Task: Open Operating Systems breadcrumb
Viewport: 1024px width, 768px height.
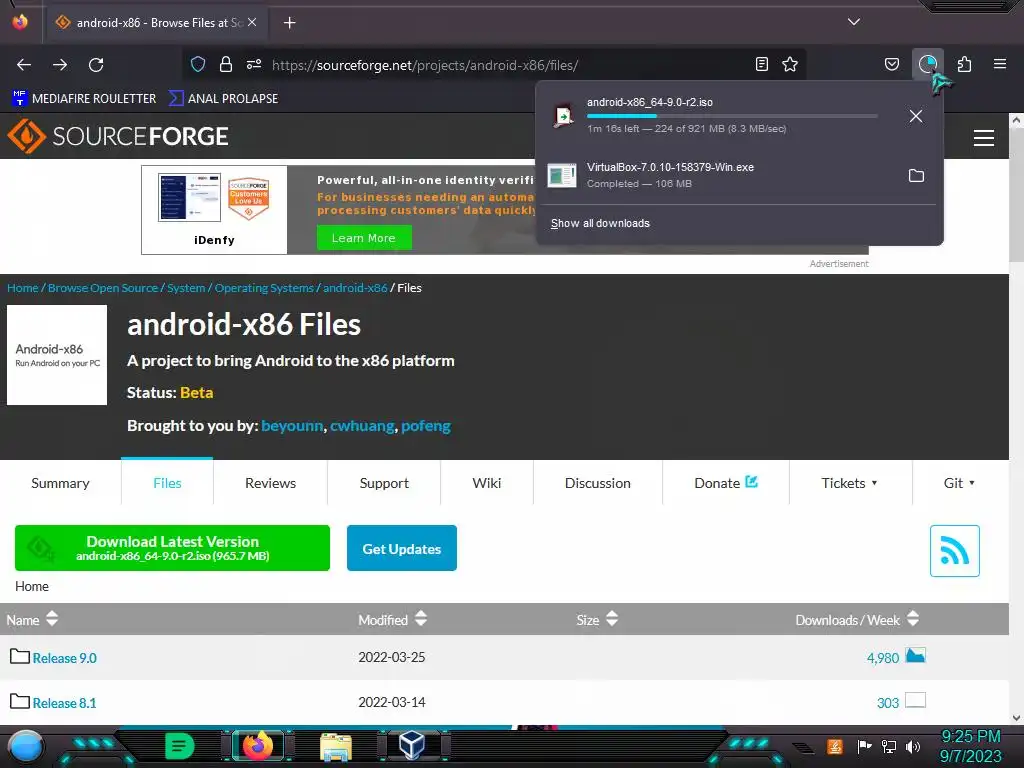Action: point(264,287)
